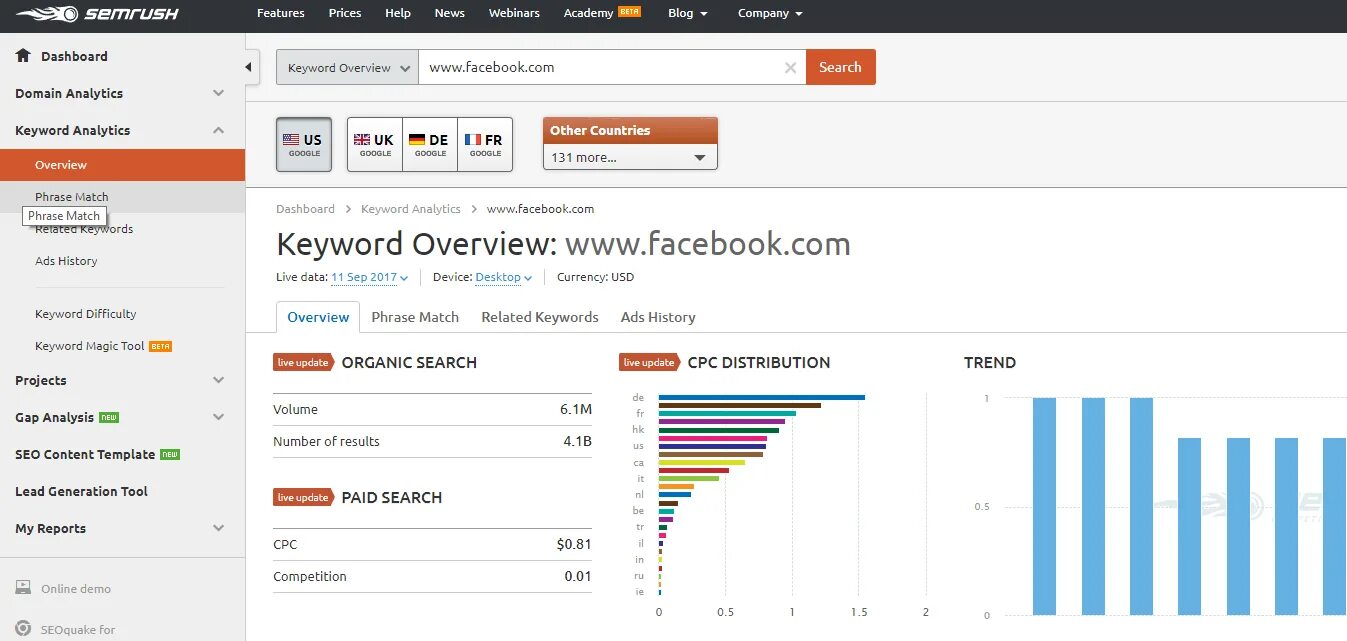Click the Currency: USD label
The width and height of the screenshot is (1347, 641).
tap(595, 277)
